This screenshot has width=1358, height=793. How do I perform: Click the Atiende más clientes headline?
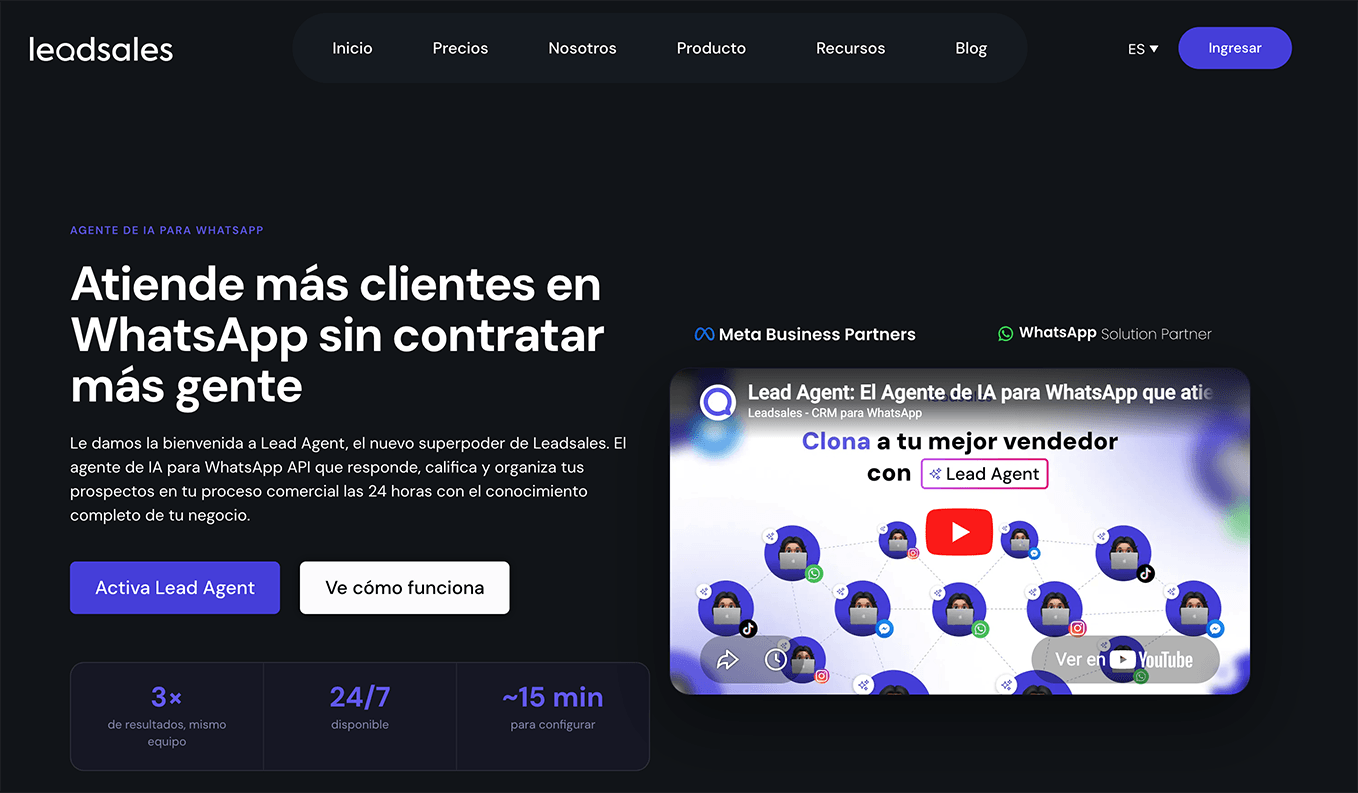click(338, 334)
